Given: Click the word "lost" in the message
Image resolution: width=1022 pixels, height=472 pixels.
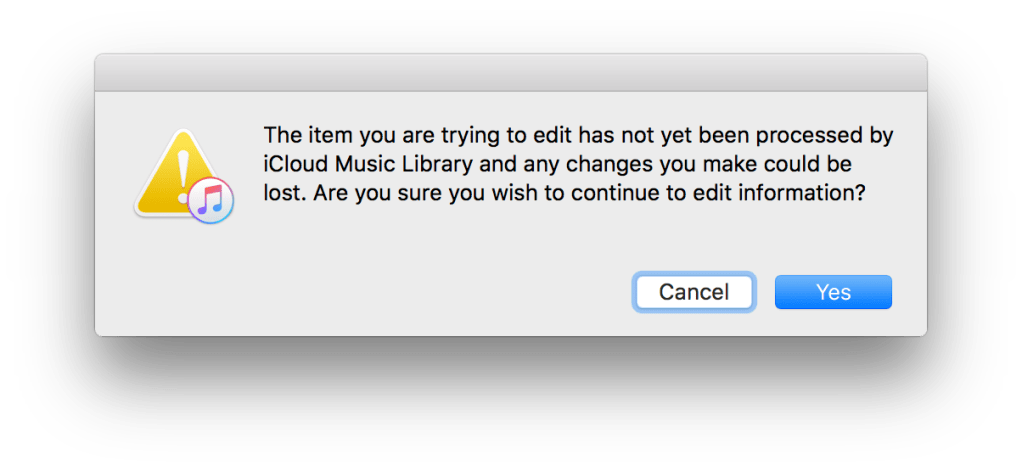Looking at the screenshot, I should click(281, 195).
